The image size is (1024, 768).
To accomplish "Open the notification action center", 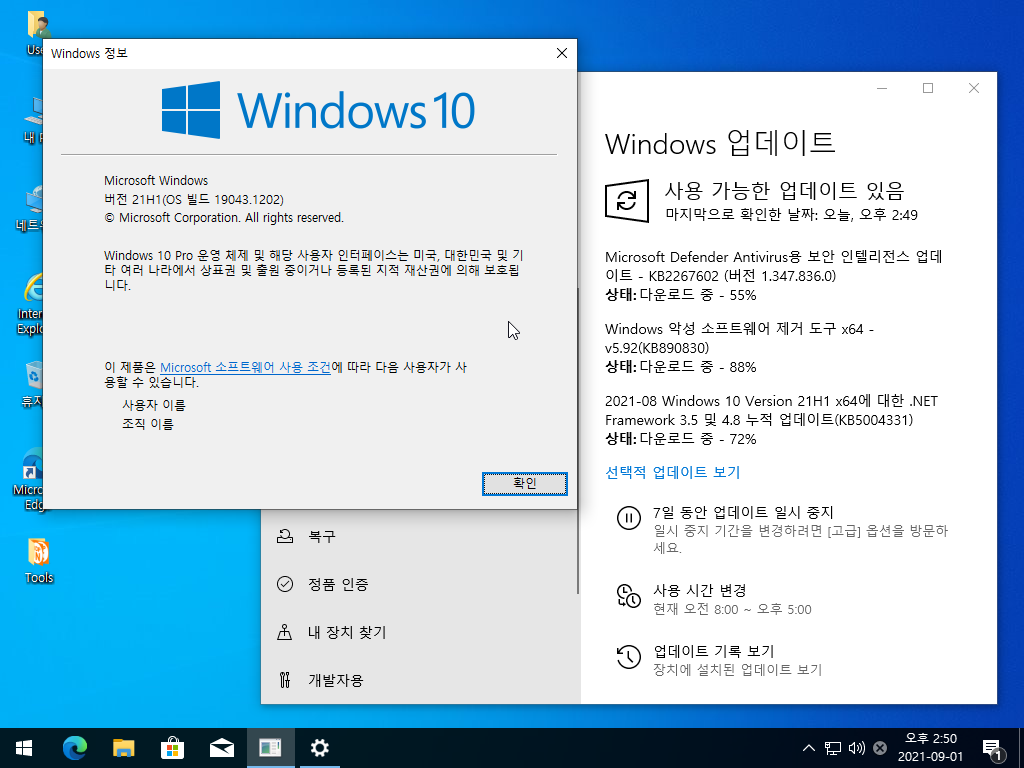I will (992, 748).
